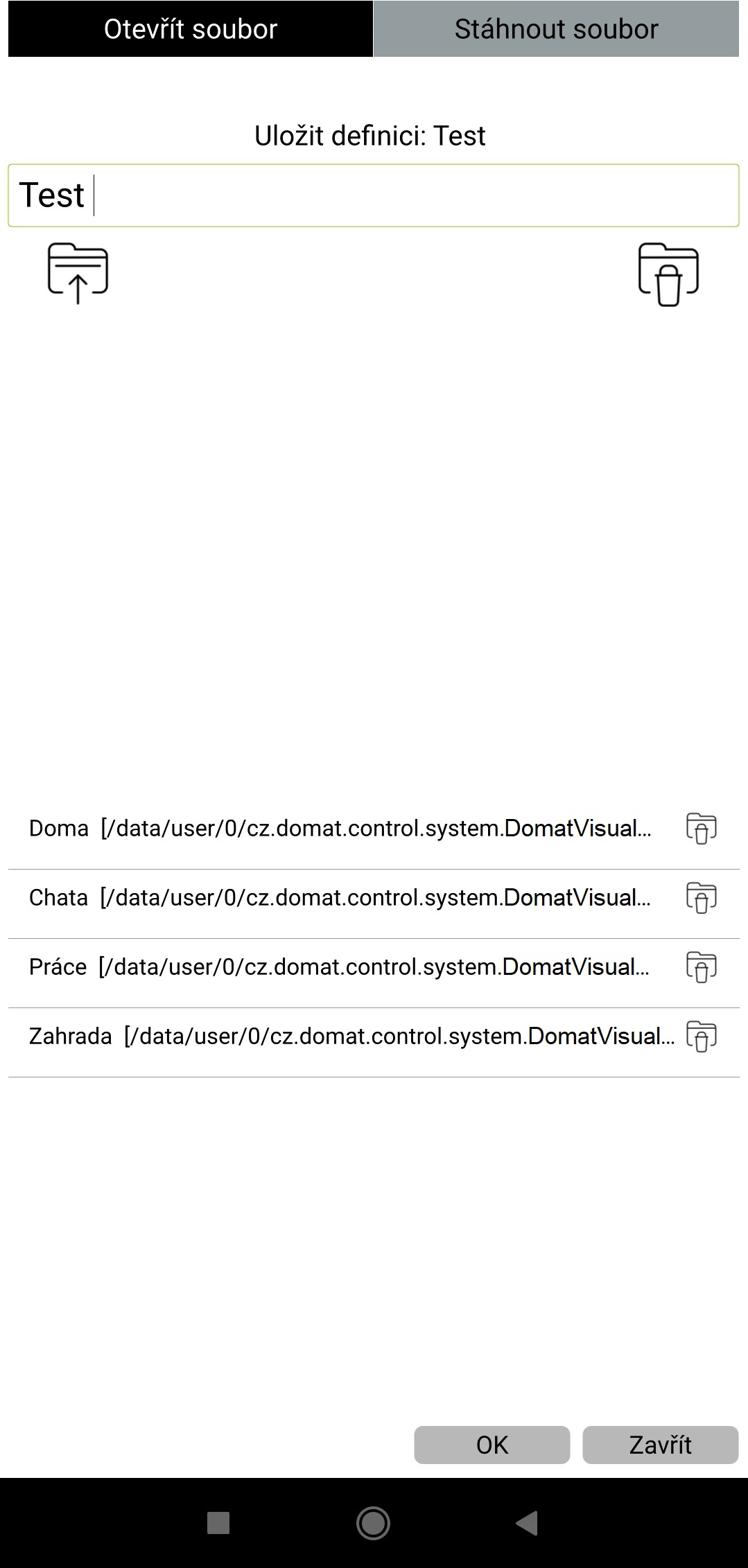The image size is (748, 1568).
Task: Tap the Android recent apps square
Action: tap(218, 1523)
